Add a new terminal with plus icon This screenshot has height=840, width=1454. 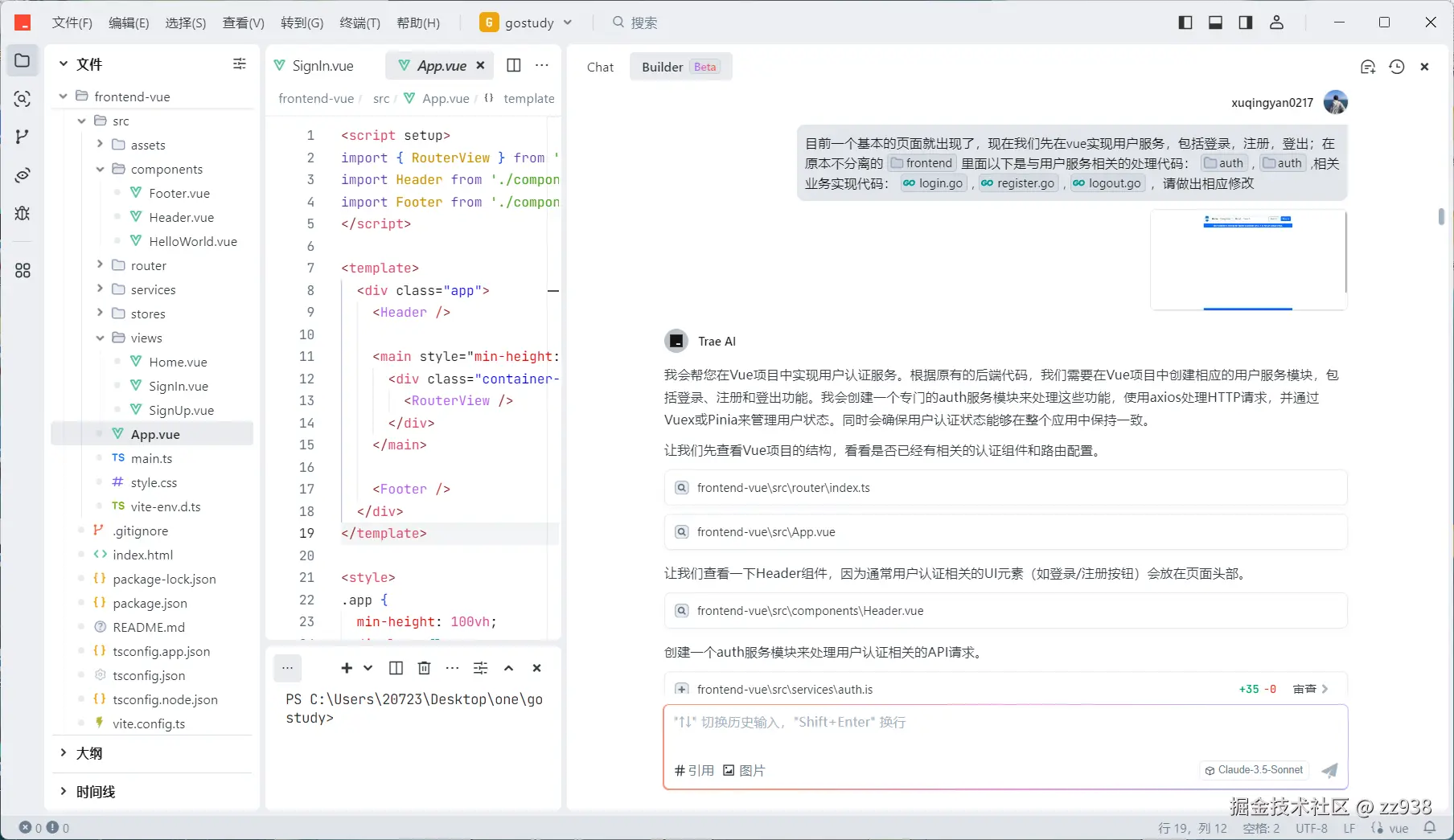tap(347, 668)
